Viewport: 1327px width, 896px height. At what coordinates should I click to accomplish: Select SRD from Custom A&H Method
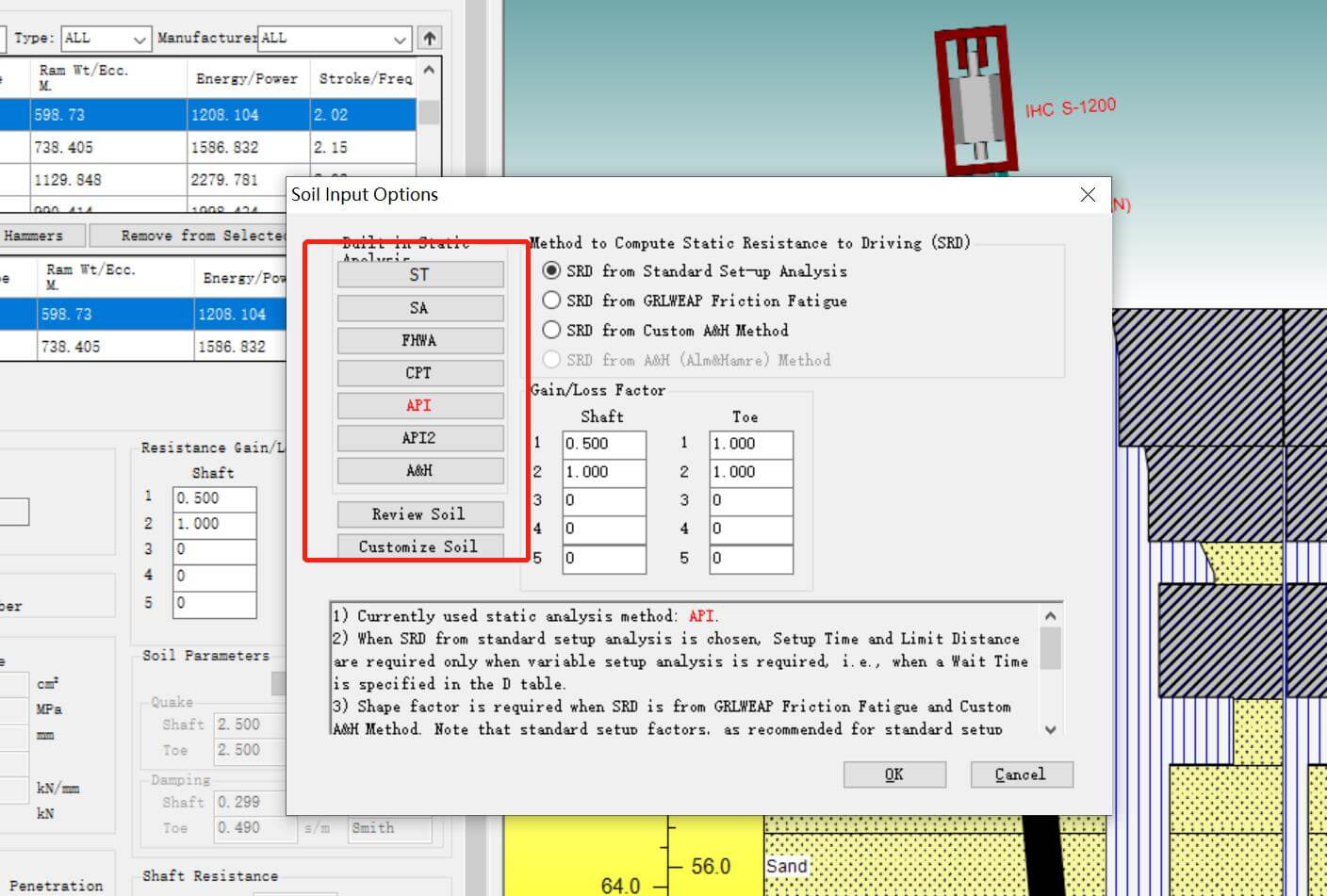coord(666,331)
